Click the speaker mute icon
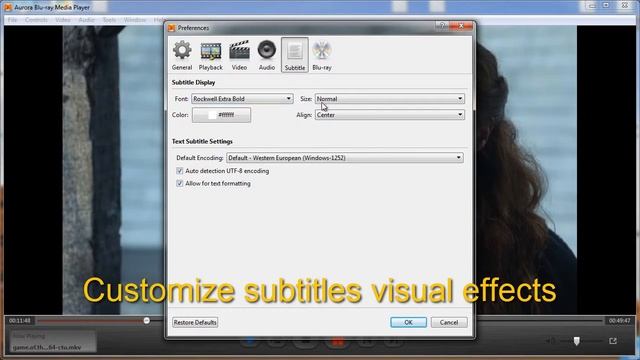 point(550,341)
